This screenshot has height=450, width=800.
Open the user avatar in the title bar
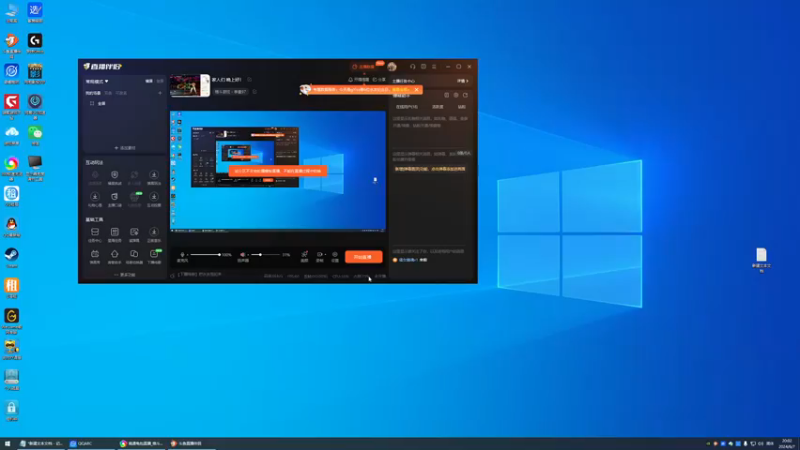pos(392,67)
